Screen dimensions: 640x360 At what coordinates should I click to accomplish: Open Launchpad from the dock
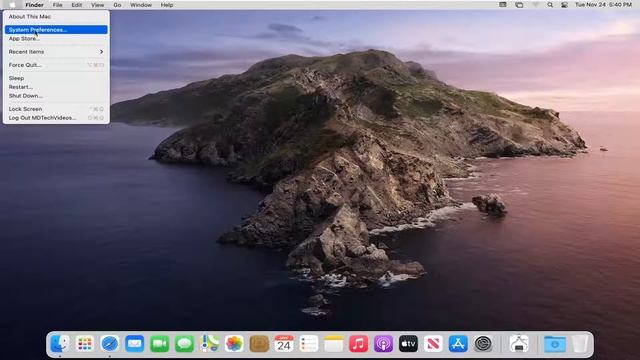pos(84,344)
